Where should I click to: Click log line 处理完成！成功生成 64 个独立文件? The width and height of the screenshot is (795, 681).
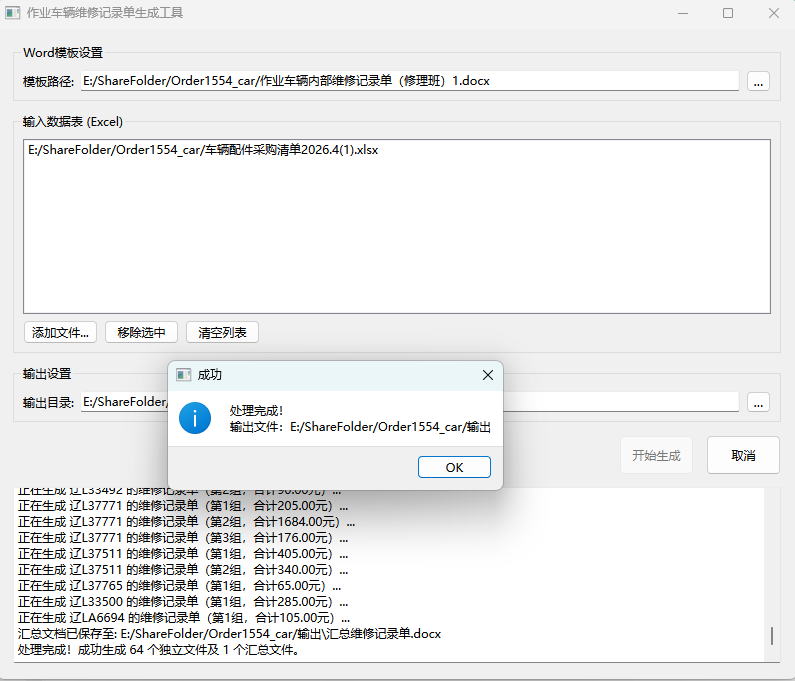(x=158, y=650)
